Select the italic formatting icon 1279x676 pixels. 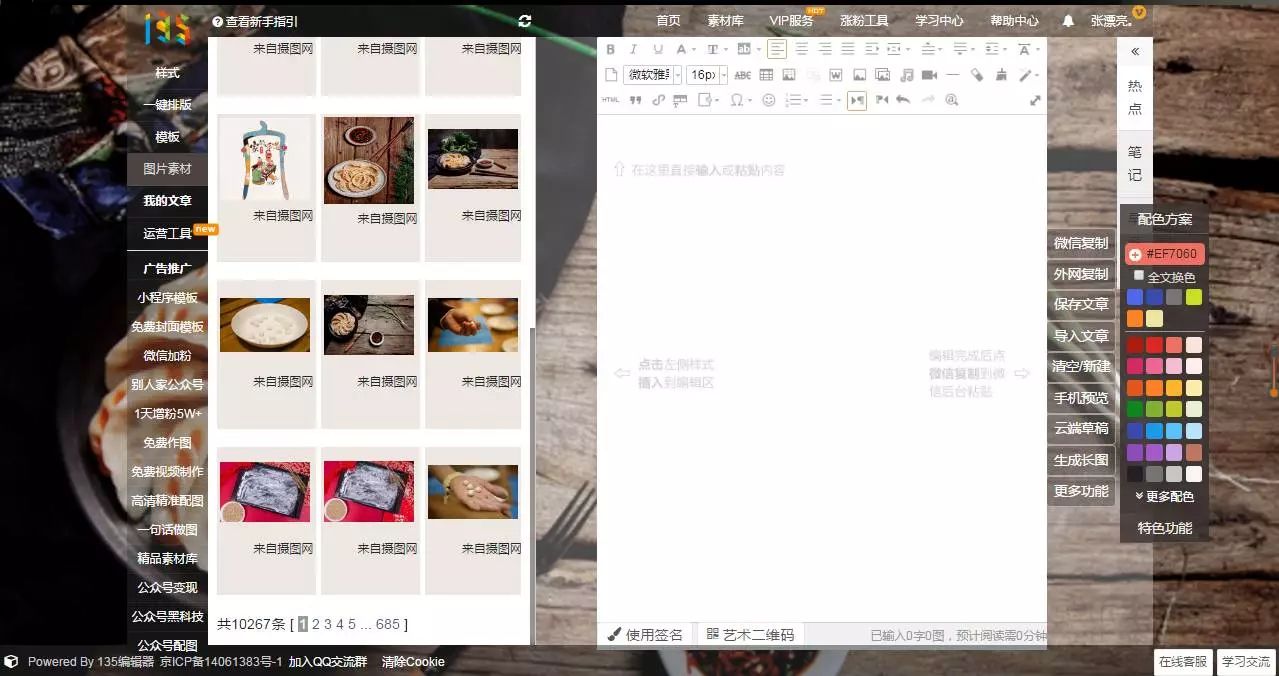click(x=633, y=48)
